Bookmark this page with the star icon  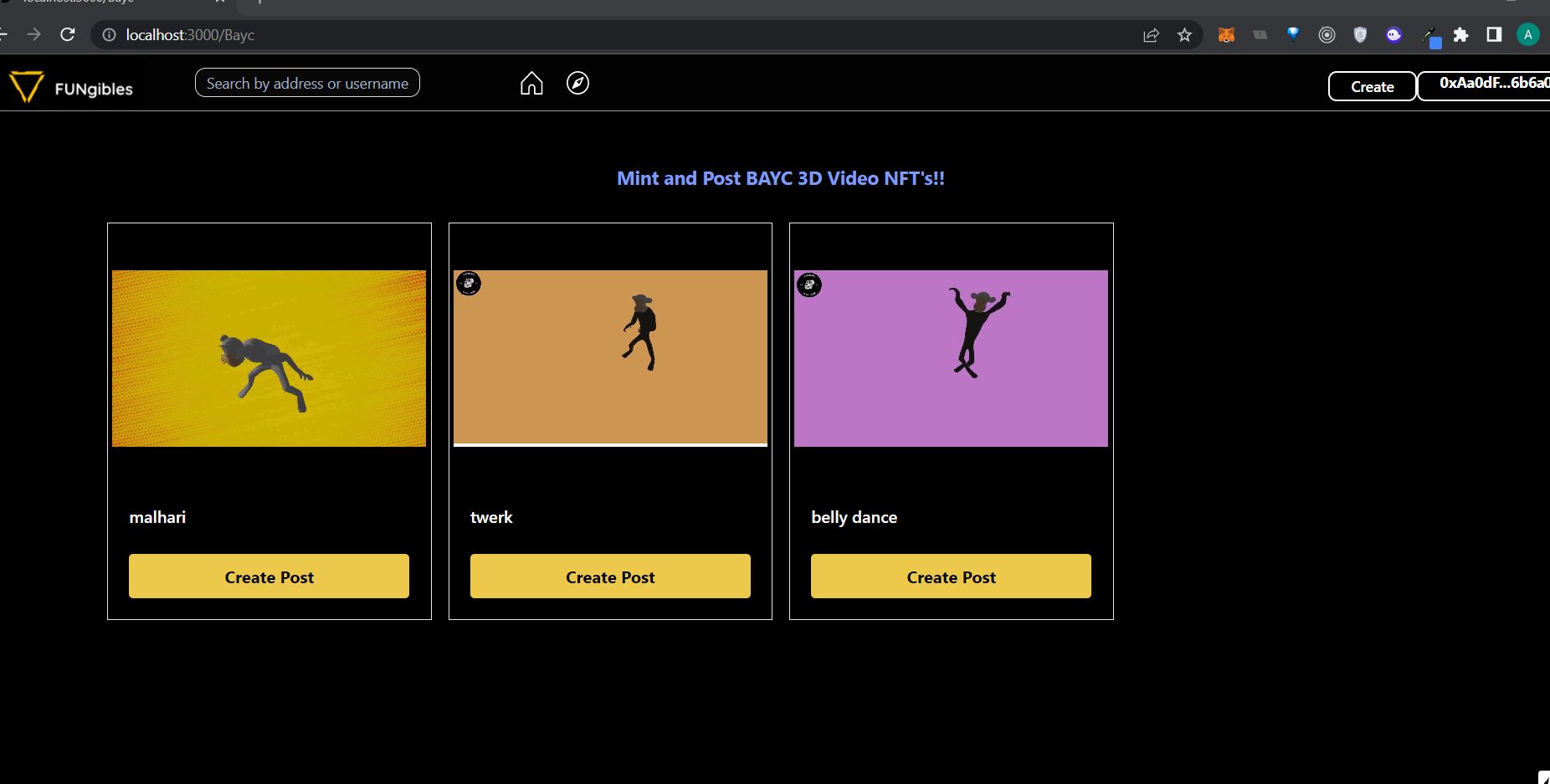pyautogui.click(x=1184, y=35)
